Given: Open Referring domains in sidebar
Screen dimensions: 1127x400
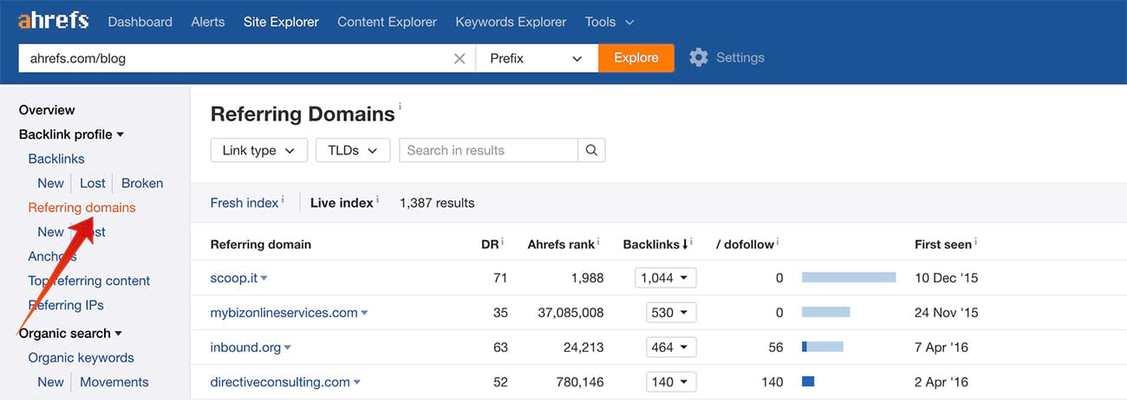Looking at the screenshot, I should coord(82,208).
